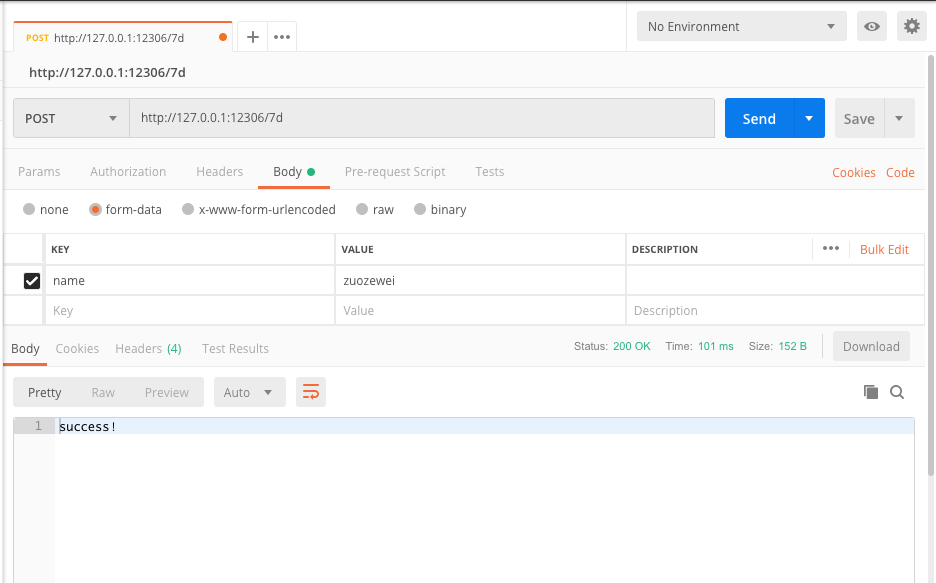Open the Pre-request Script tab
This screenshot has width=936, height=583.
coord(395,172)
